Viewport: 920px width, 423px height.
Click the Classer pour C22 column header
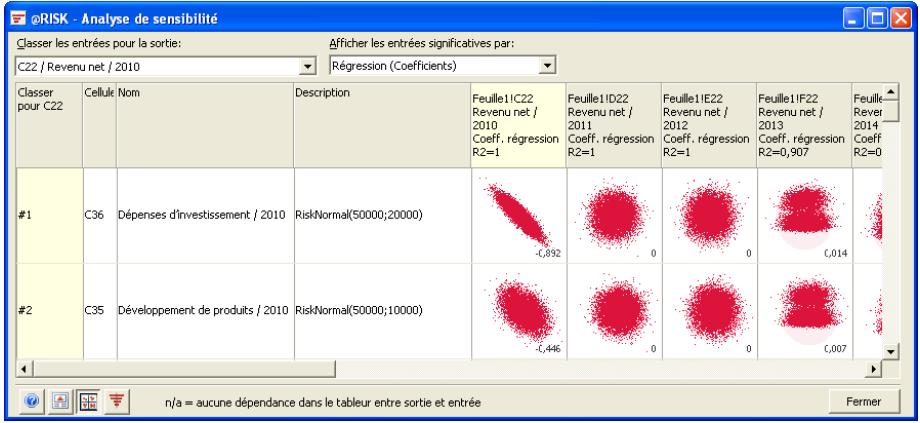point(49,125)
